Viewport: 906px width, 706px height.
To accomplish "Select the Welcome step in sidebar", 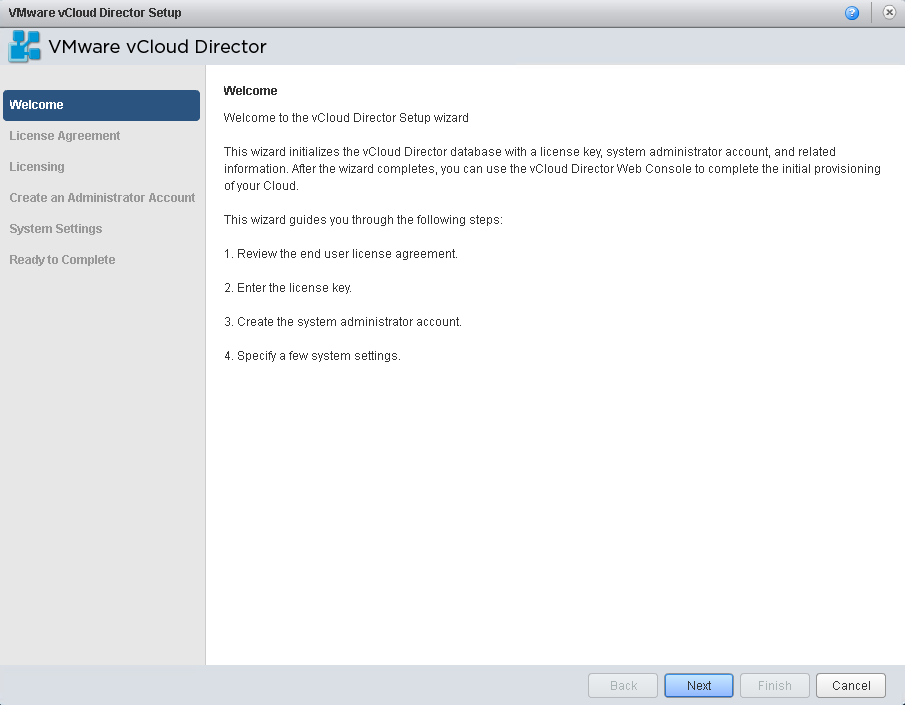I will point(102,105).
